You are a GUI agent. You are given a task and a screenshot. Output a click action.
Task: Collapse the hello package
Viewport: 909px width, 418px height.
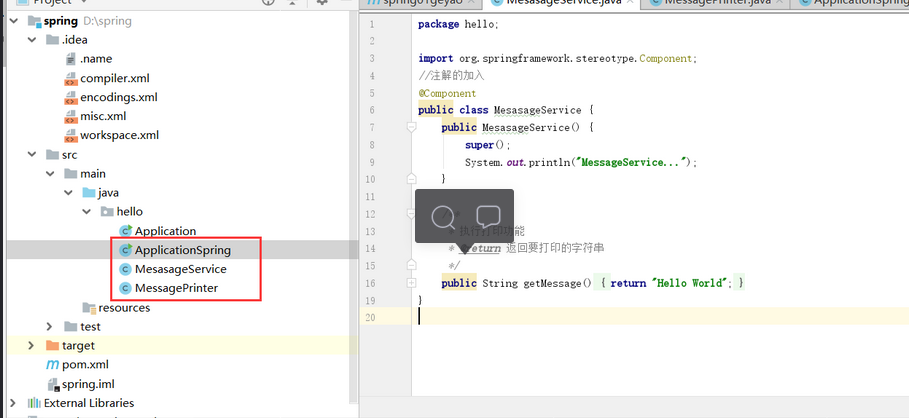(x=88, y=212)
